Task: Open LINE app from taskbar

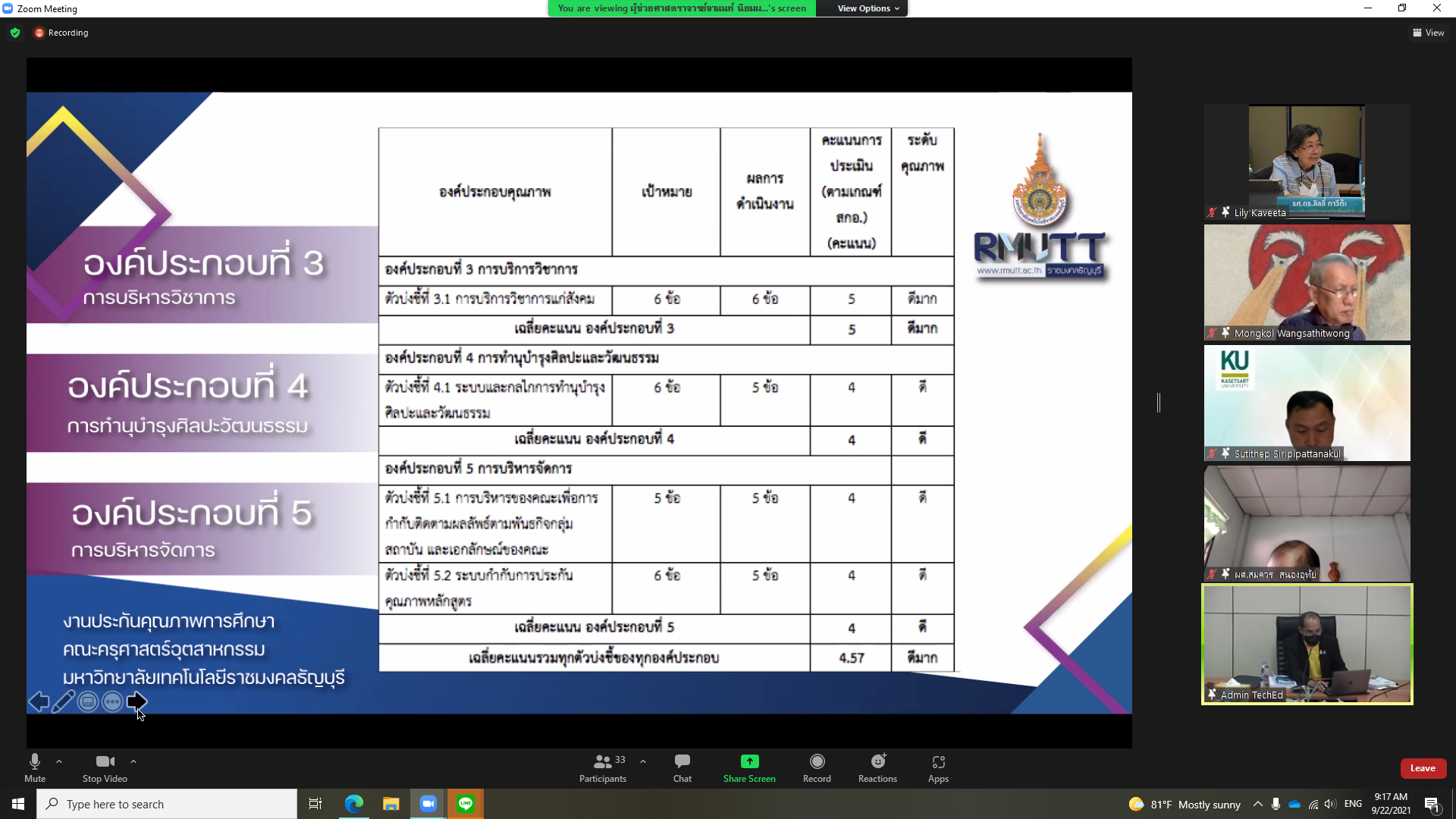Action: click(x=466, y=804)
